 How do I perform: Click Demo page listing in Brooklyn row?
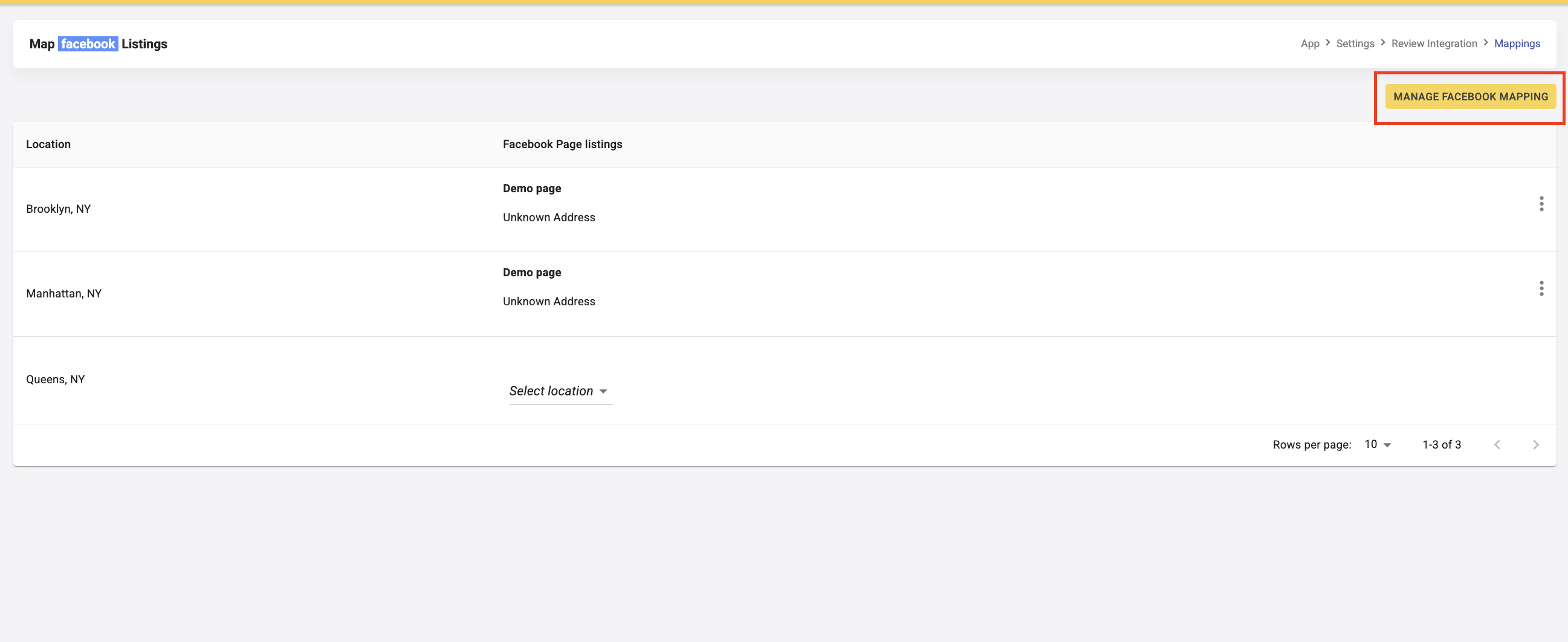coord(531,189)
